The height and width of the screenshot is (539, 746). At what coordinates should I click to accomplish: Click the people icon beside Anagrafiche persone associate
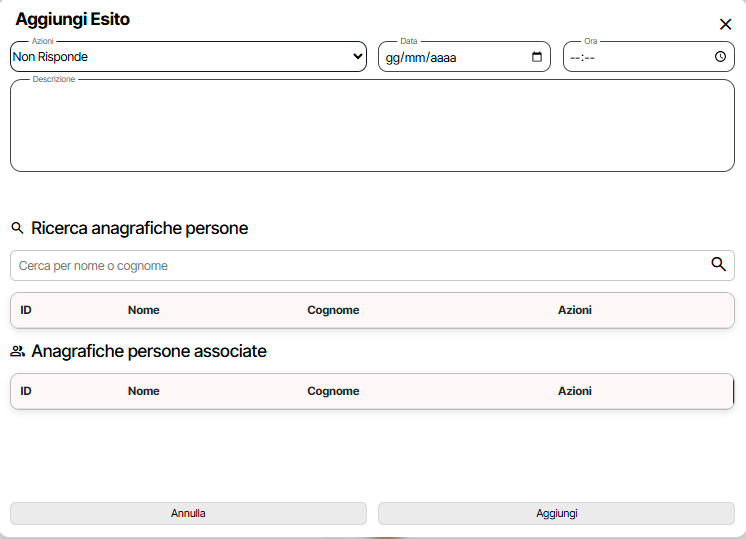17,352
